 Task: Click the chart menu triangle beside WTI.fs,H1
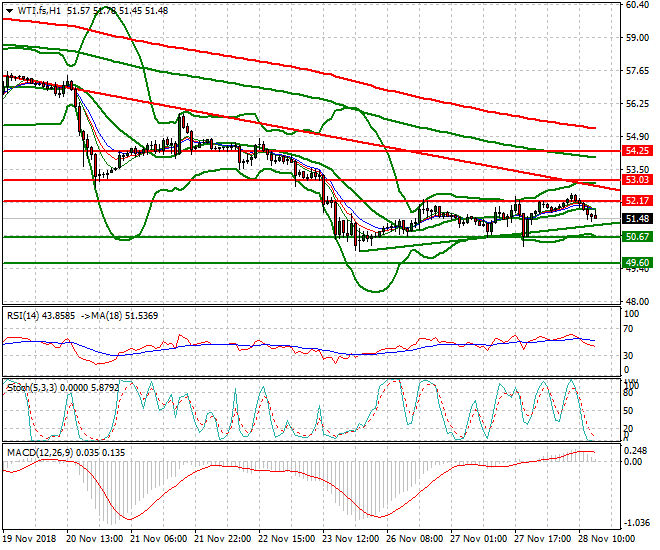pyautogui.click(x=9, y=11)
